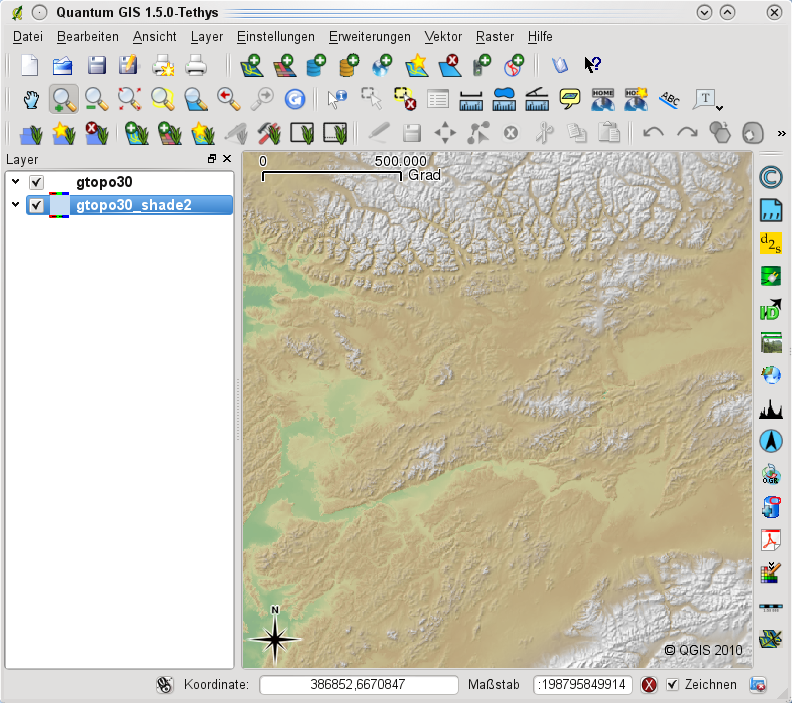Open the Layer menu

[x=207, y=37]
